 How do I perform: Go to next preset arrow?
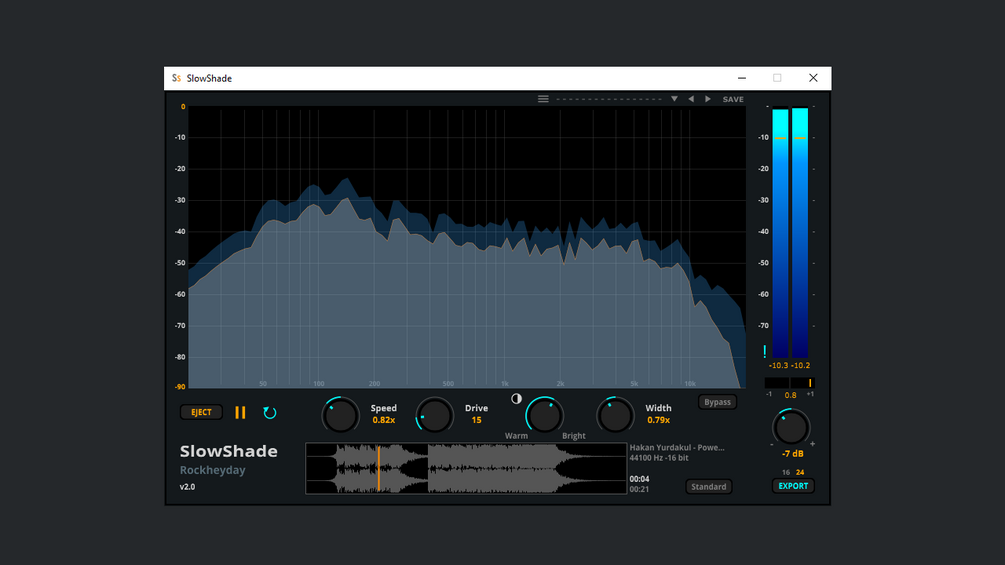708,99
